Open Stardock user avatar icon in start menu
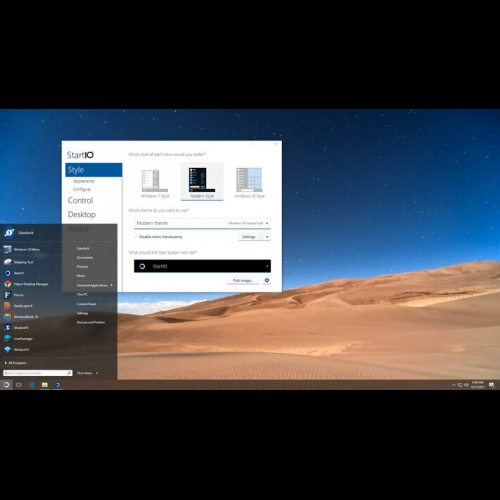This screenshot has width=500, height=500. tap(9, 233)
